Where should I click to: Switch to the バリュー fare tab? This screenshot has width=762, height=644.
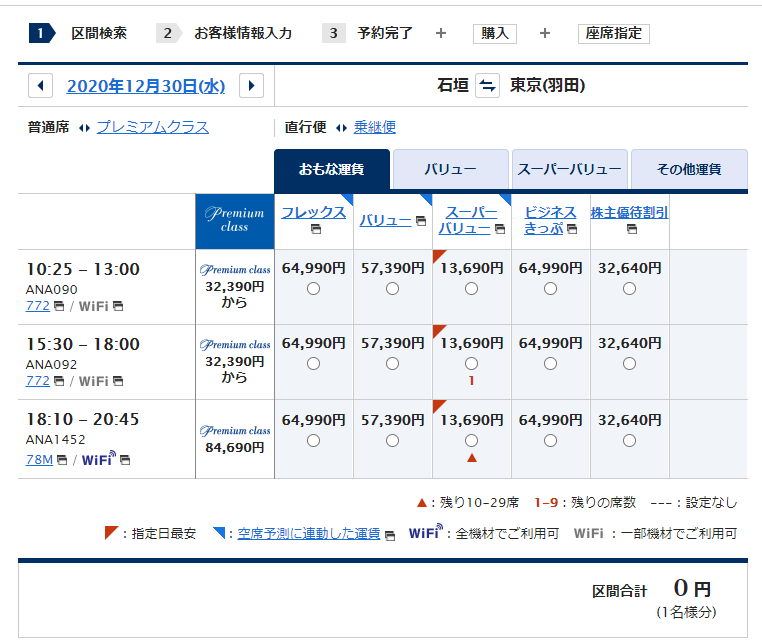[x=450, y=169]
